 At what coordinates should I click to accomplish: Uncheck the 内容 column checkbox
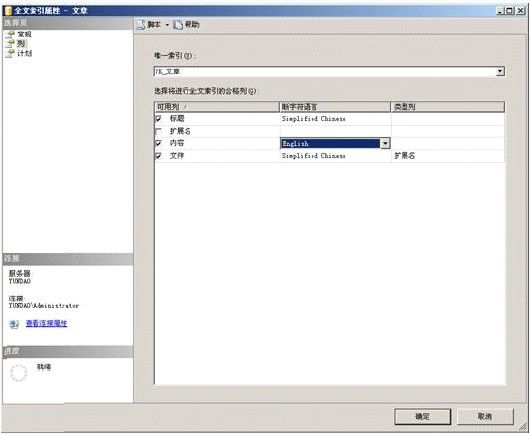158,143
